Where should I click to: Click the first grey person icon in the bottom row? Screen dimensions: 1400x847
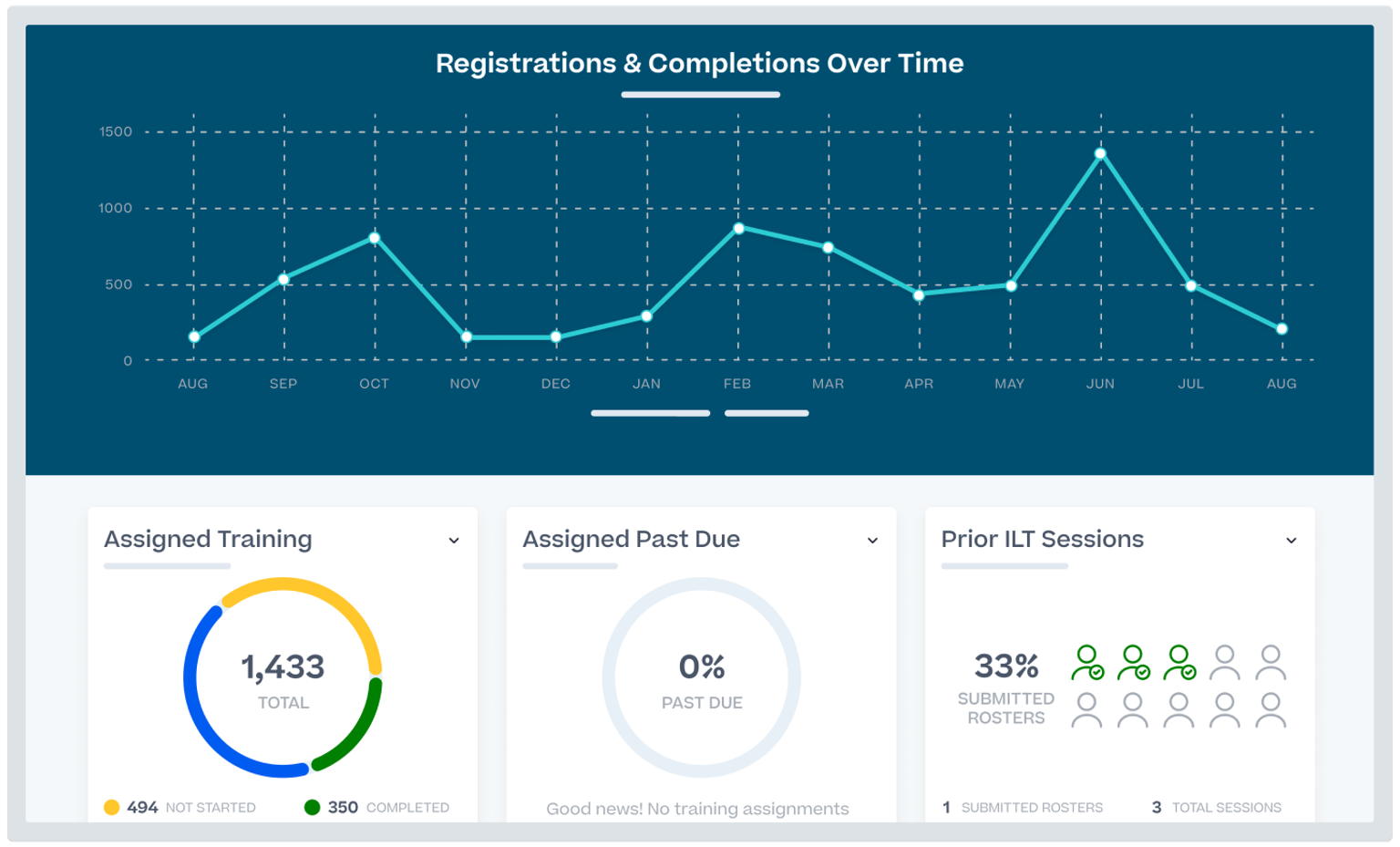coord(1086,710)
